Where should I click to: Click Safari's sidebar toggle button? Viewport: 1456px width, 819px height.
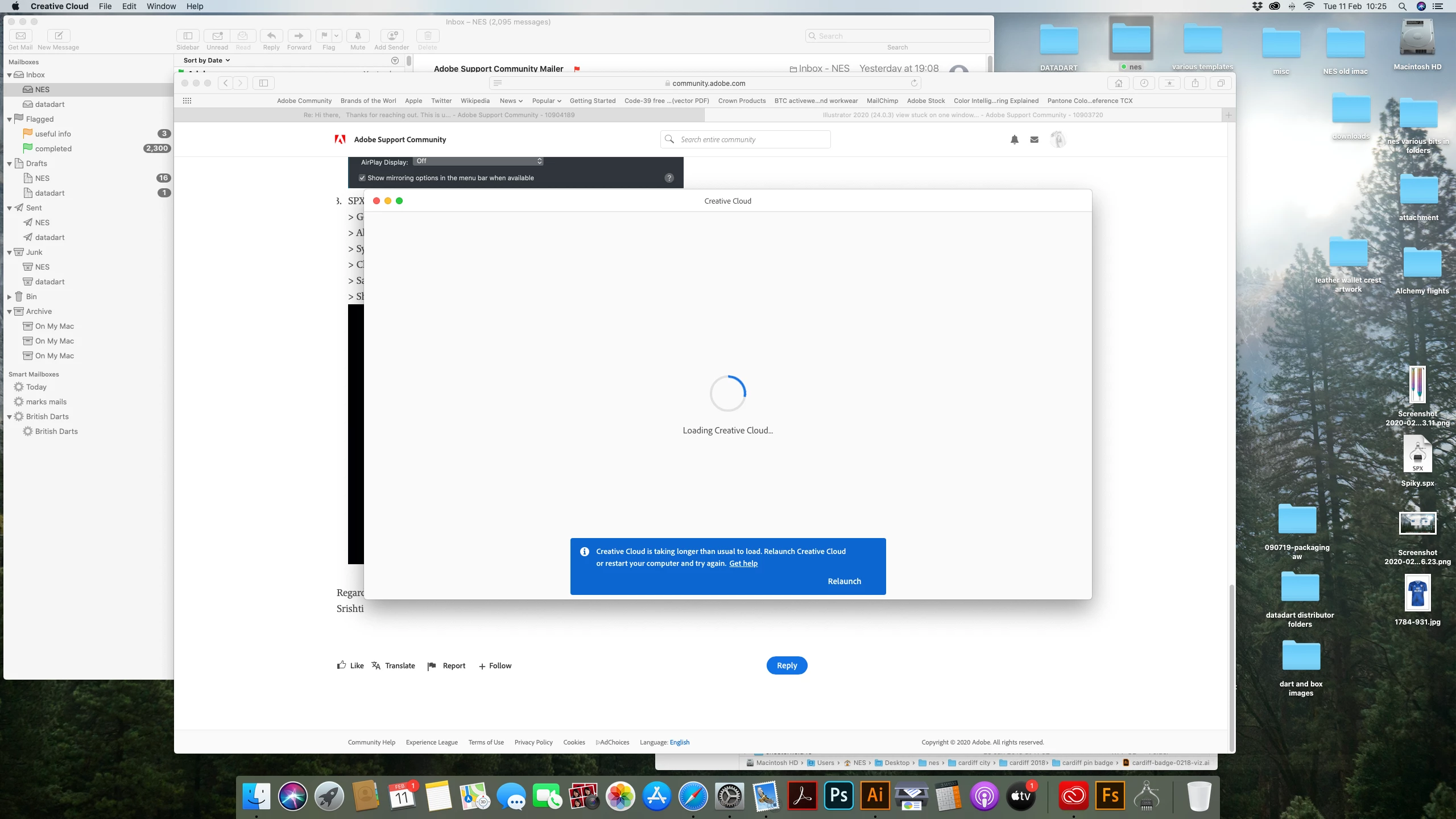(x=263, y=83)
